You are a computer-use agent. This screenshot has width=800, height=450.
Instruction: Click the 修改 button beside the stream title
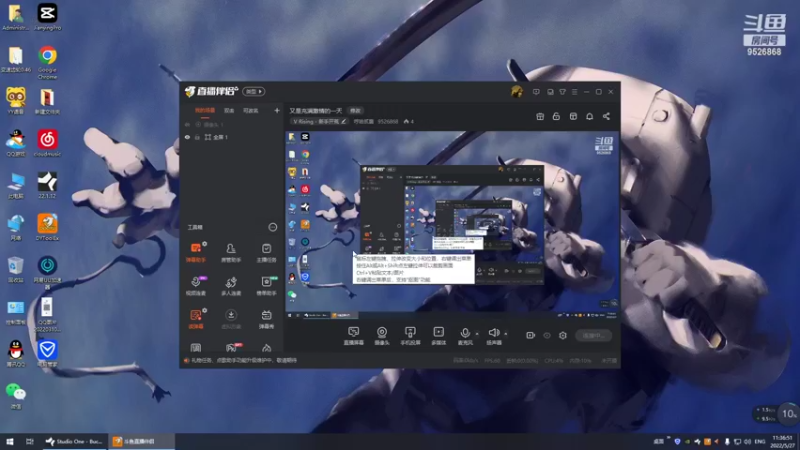(355, 111)
